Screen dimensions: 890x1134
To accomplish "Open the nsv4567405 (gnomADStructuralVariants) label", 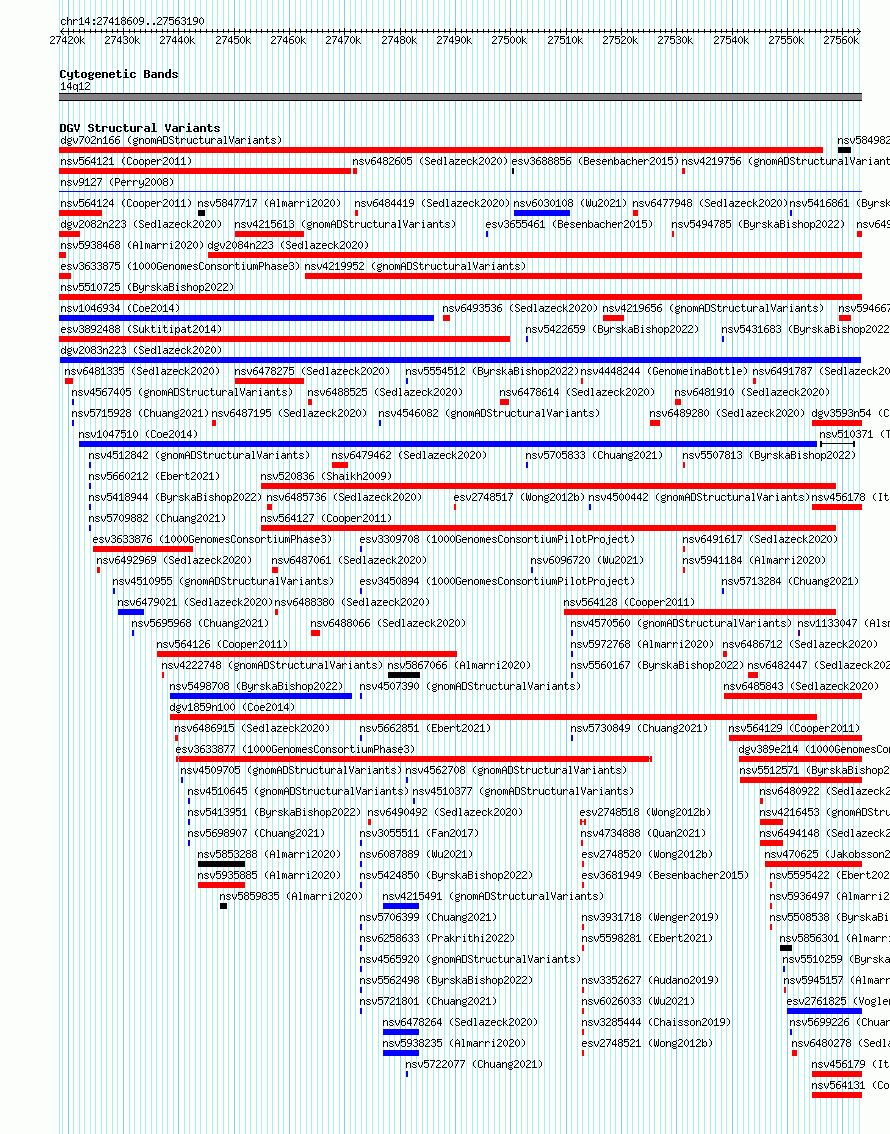I will pyautogui.click(x=182, y=392).
